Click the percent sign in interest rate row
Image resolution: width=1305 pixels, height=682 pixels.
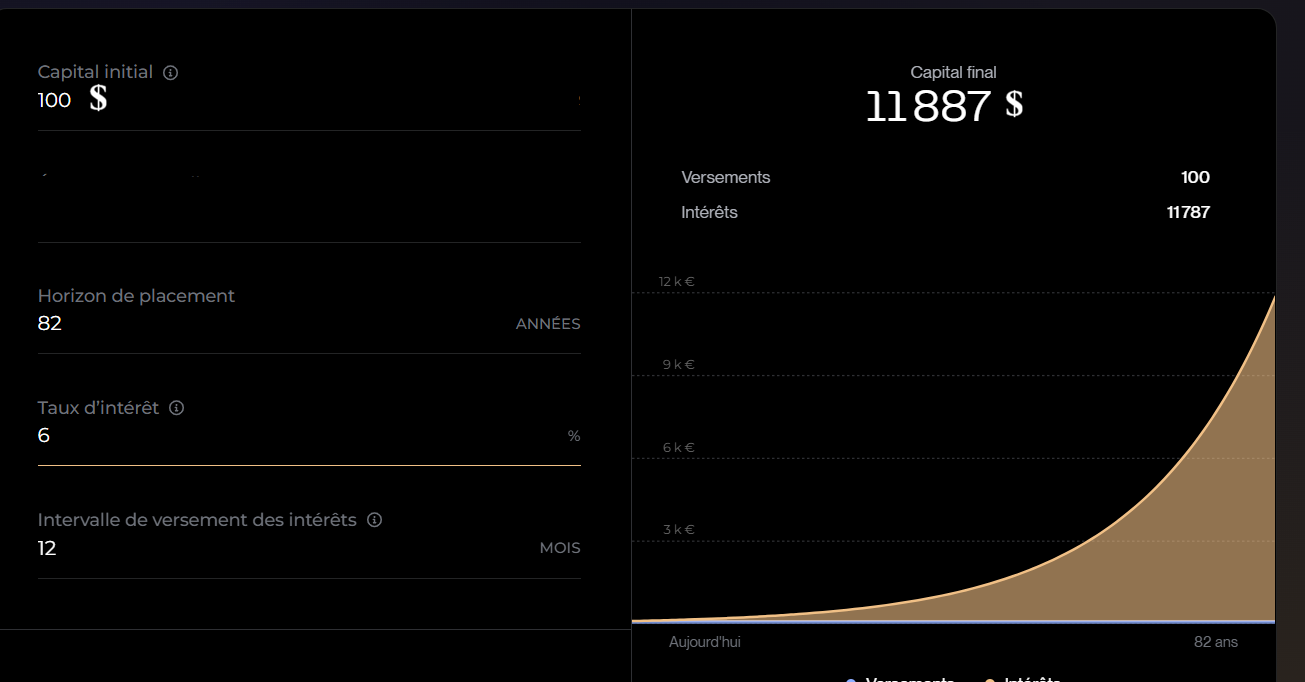click(x=573, y=436)
